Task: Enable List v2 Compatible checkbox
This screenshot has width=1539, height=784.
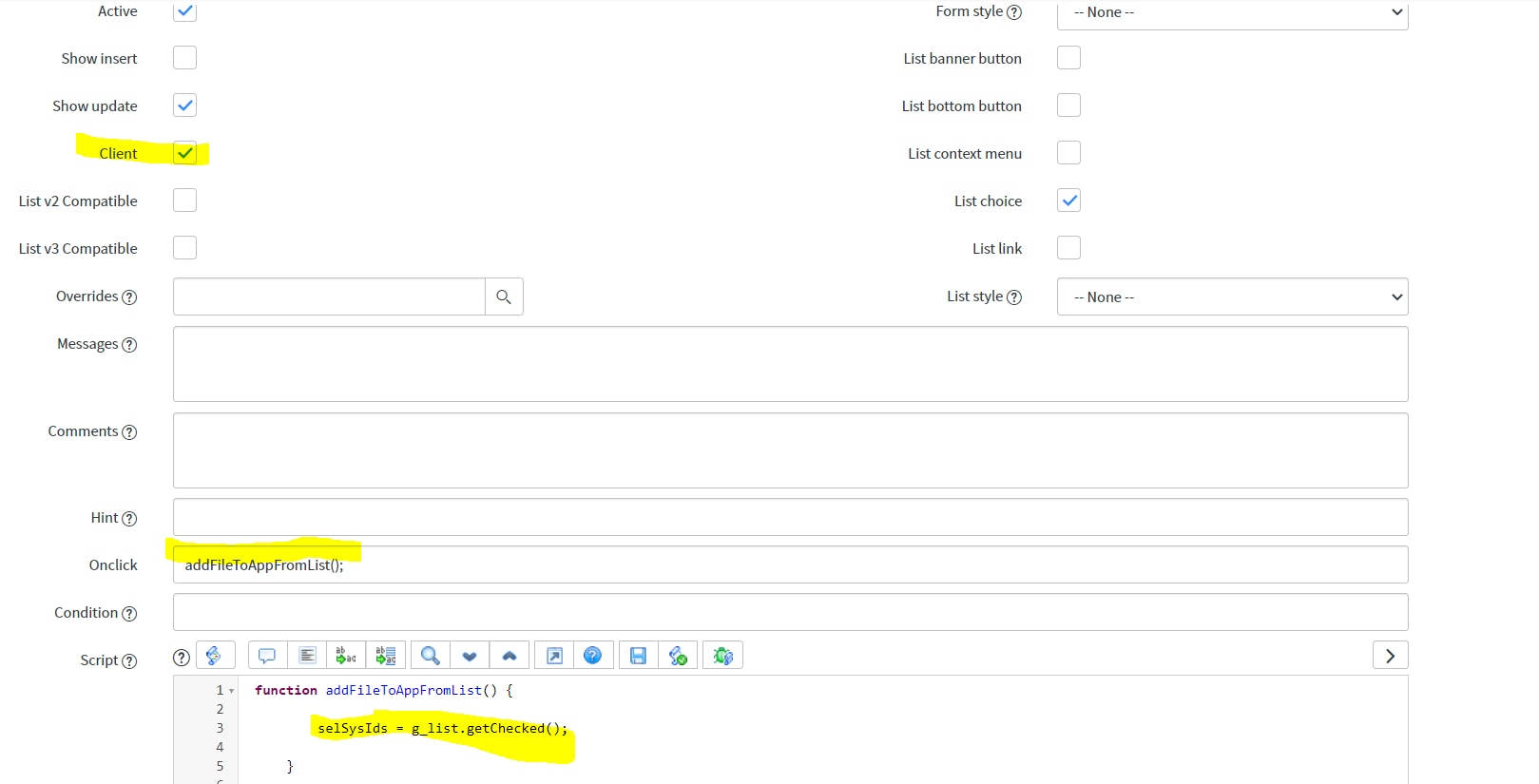Action: tap(185, 201)
